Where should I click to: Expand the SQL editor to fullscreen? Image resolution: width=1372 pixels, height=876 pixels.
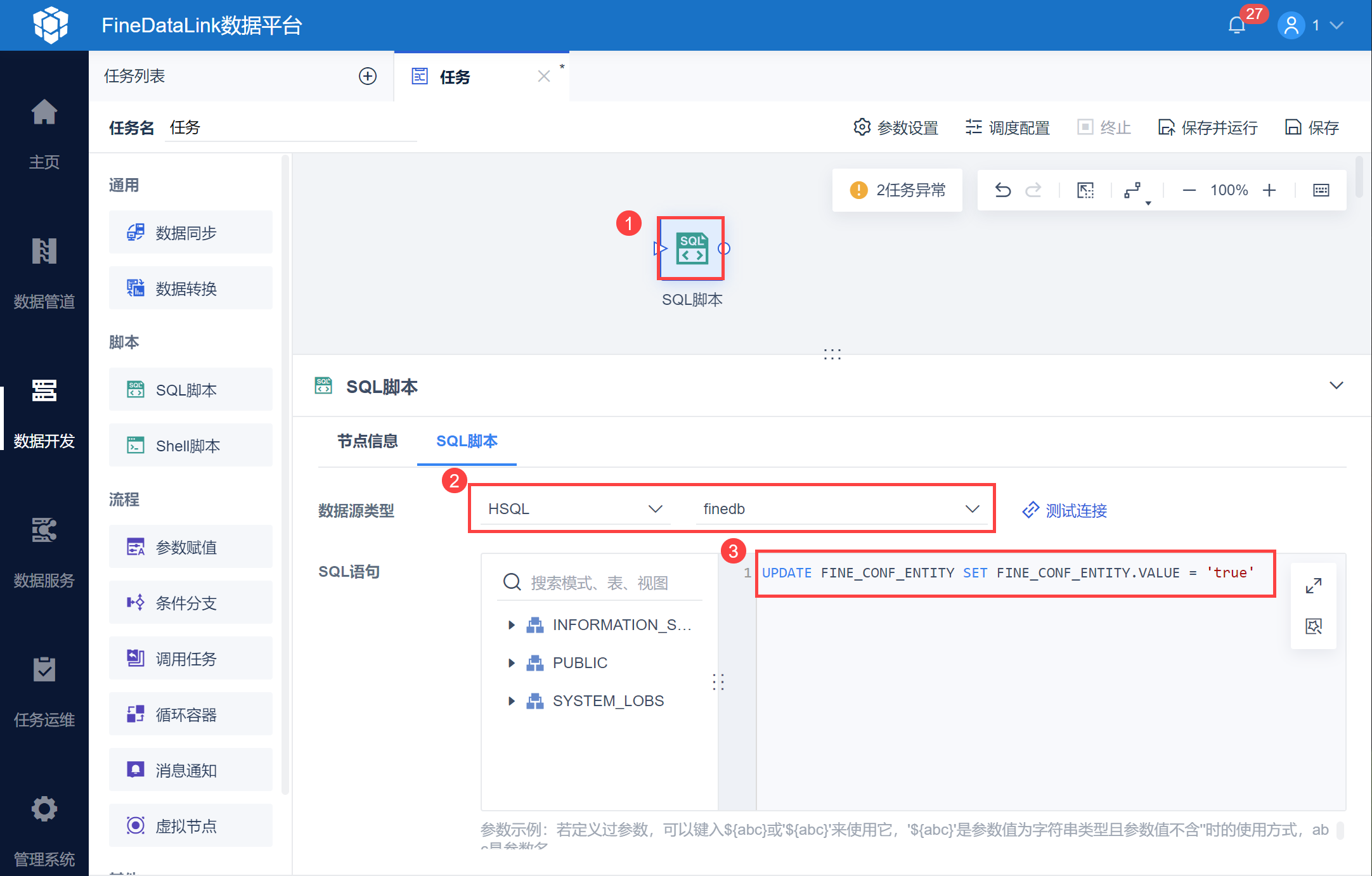[1314, 585]
